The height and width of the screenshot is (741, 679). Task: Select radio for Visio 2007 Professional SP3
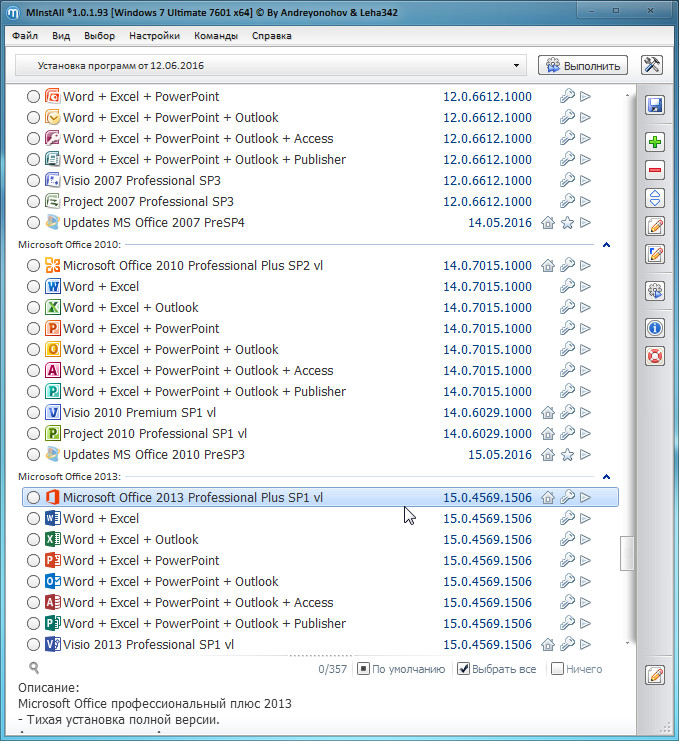click(33, 180)
